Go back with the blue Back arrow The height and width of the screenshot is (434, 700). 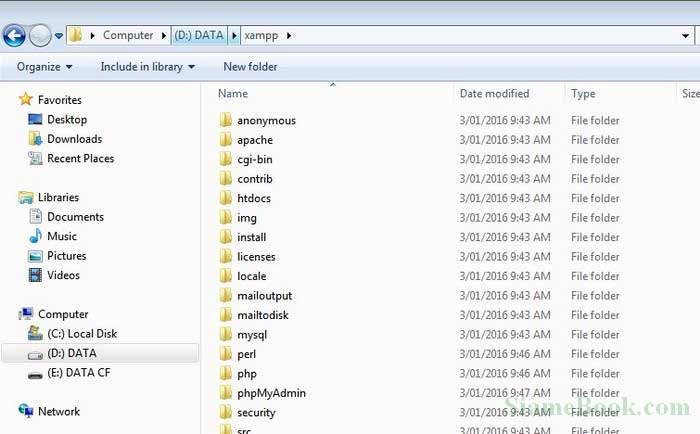(14, 36)
